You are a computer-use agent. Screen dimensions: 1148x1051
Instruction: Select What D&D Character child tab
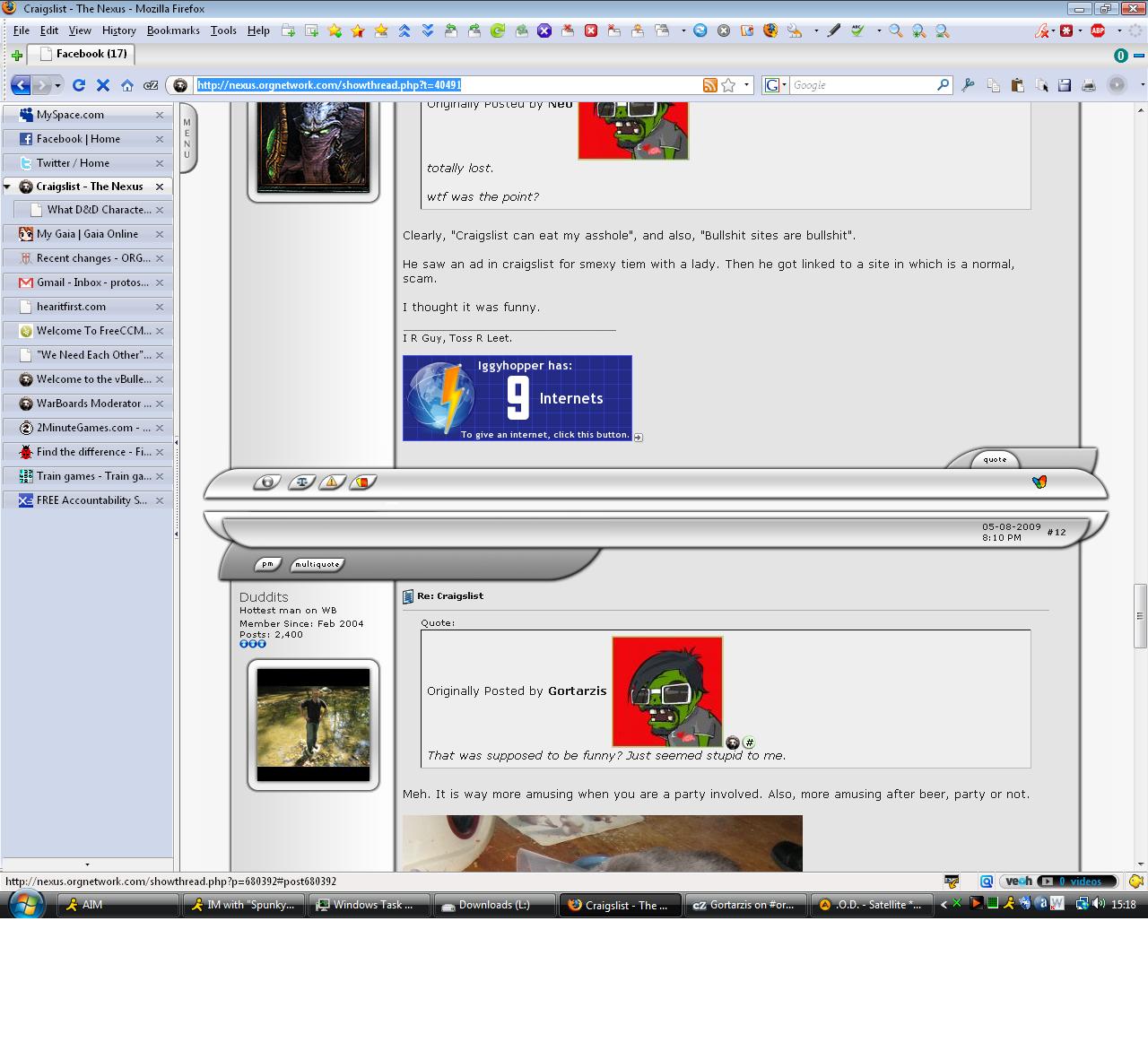pos(93,210)
